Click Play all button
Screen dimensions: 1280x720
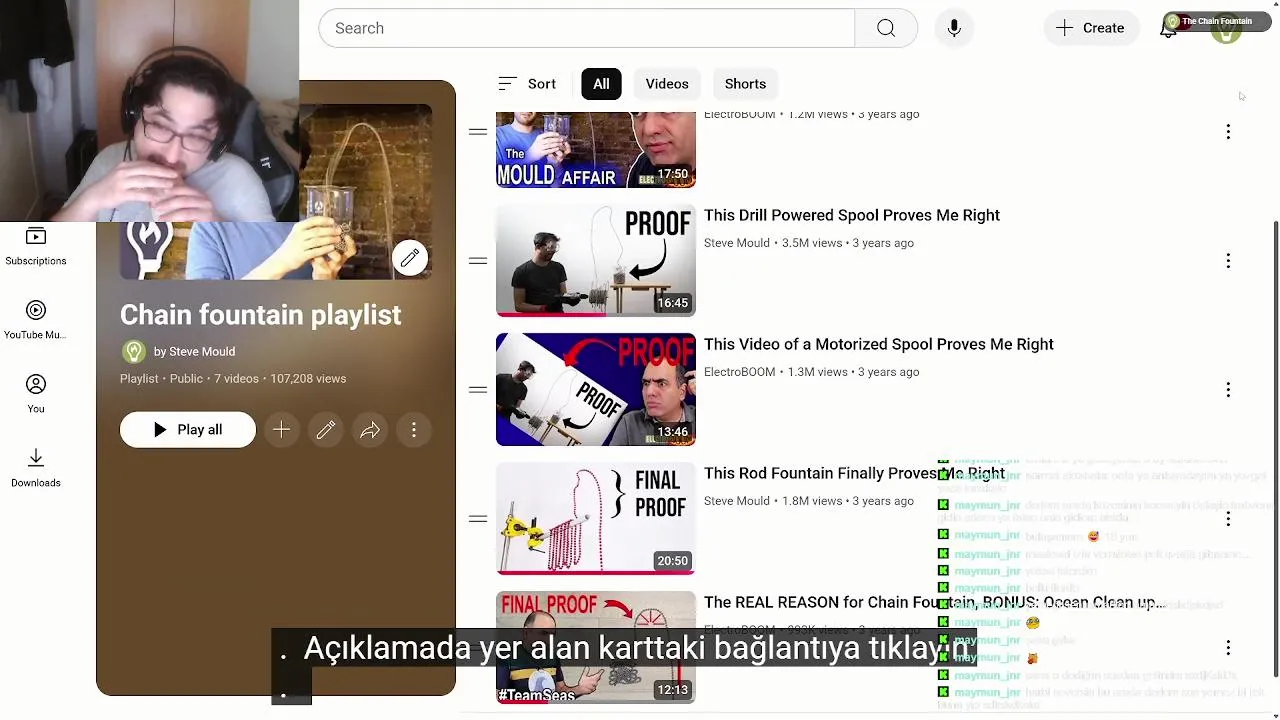188,430
